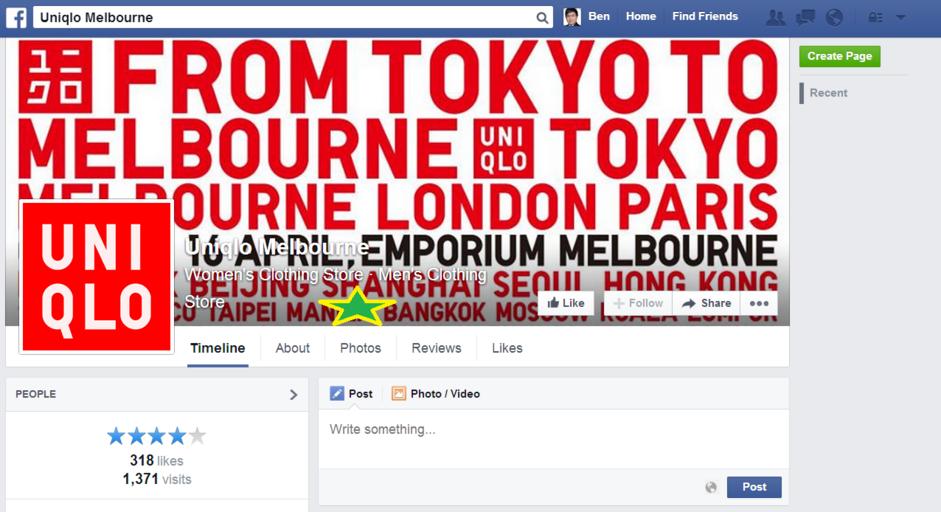Image resolution: width=941 pixels, height=512 pixels.
Task: Click post audience globe icon
Action: click(711, 487)
